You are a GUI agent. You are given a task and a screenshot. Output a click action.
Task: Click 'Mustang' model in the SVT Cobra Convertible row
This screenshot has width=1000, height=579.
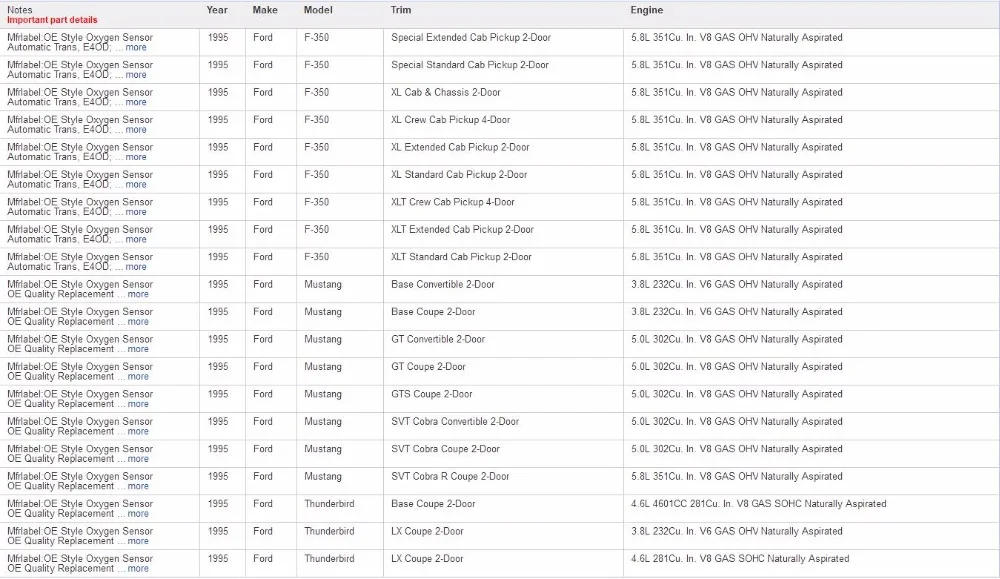(323, 421)
